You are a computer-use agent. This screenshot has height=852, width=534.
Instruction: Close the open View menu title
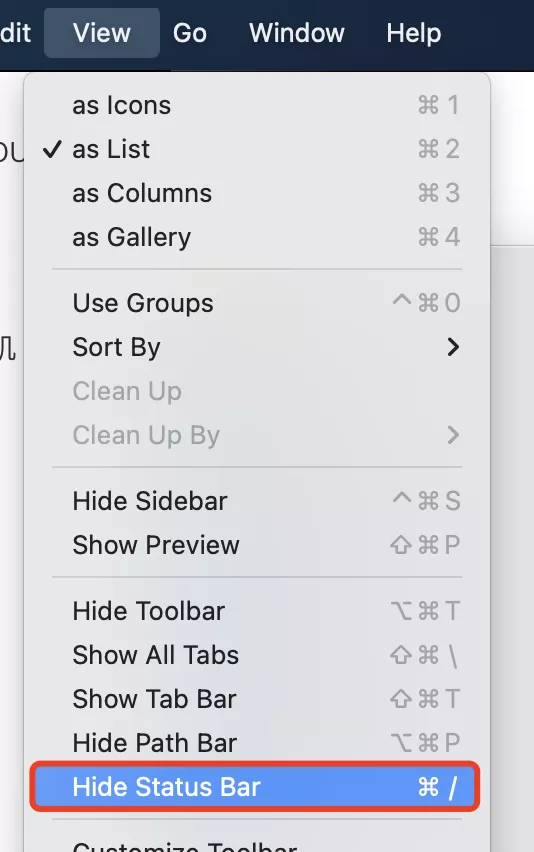click(x=102, y=33)
